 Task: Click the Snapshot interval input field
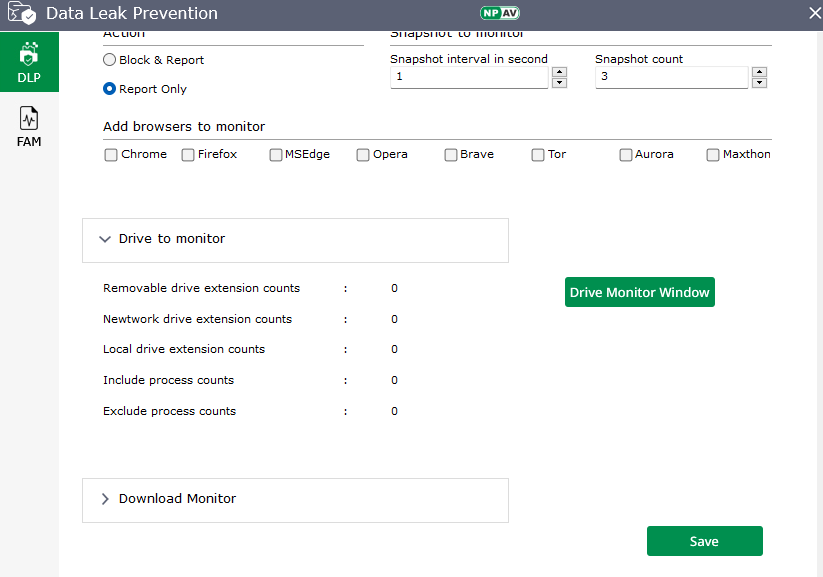coord(468,77)
